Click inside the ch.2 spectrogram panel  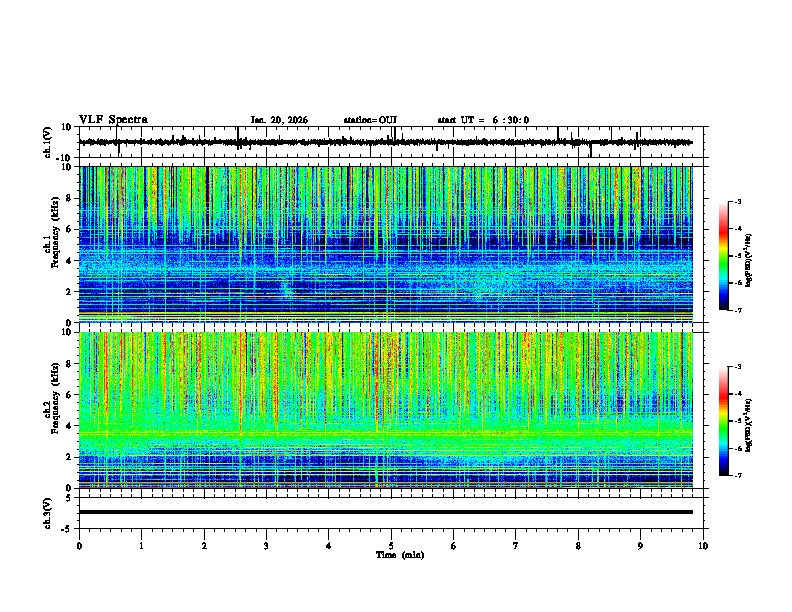[385, 410]
